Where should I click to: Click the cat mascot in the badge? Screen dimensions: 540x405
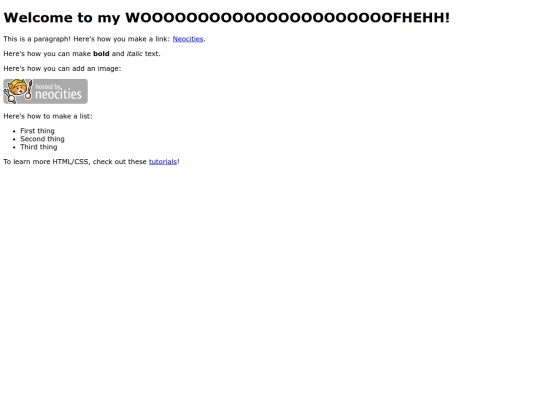coord(18,91)
